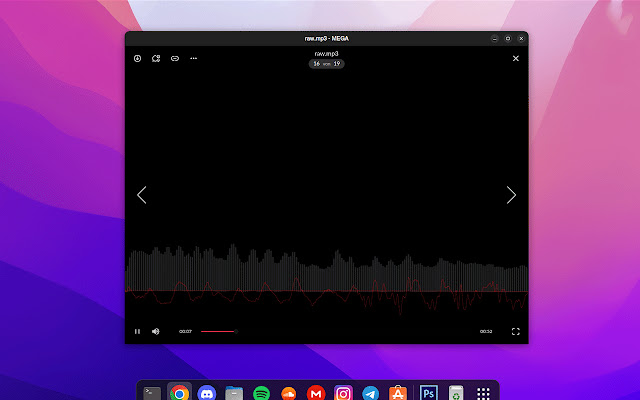Open the three-dot more options menu
This screenshot has height=400, width=640.
pyautogui.click(x=193, y=58)
